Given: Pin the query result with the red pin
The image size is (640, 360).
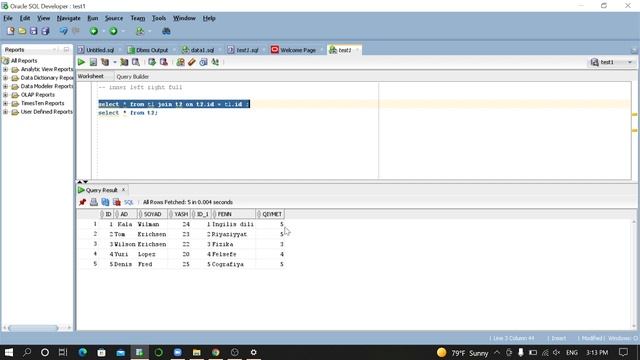Looking at the screenshot, I should click(82, 202).
